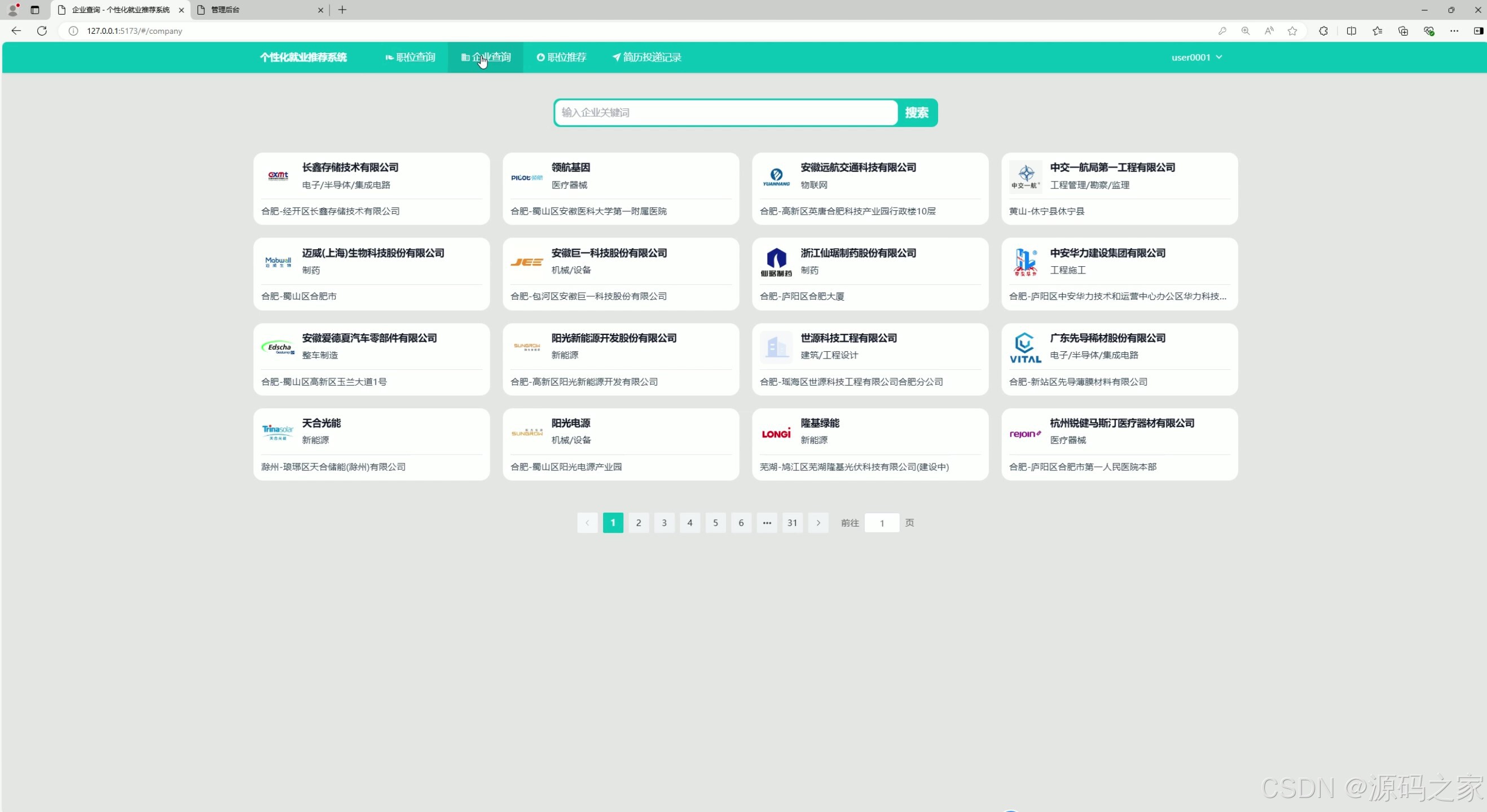Click address 合肥-蜀山区合肥市

point(299,296)
